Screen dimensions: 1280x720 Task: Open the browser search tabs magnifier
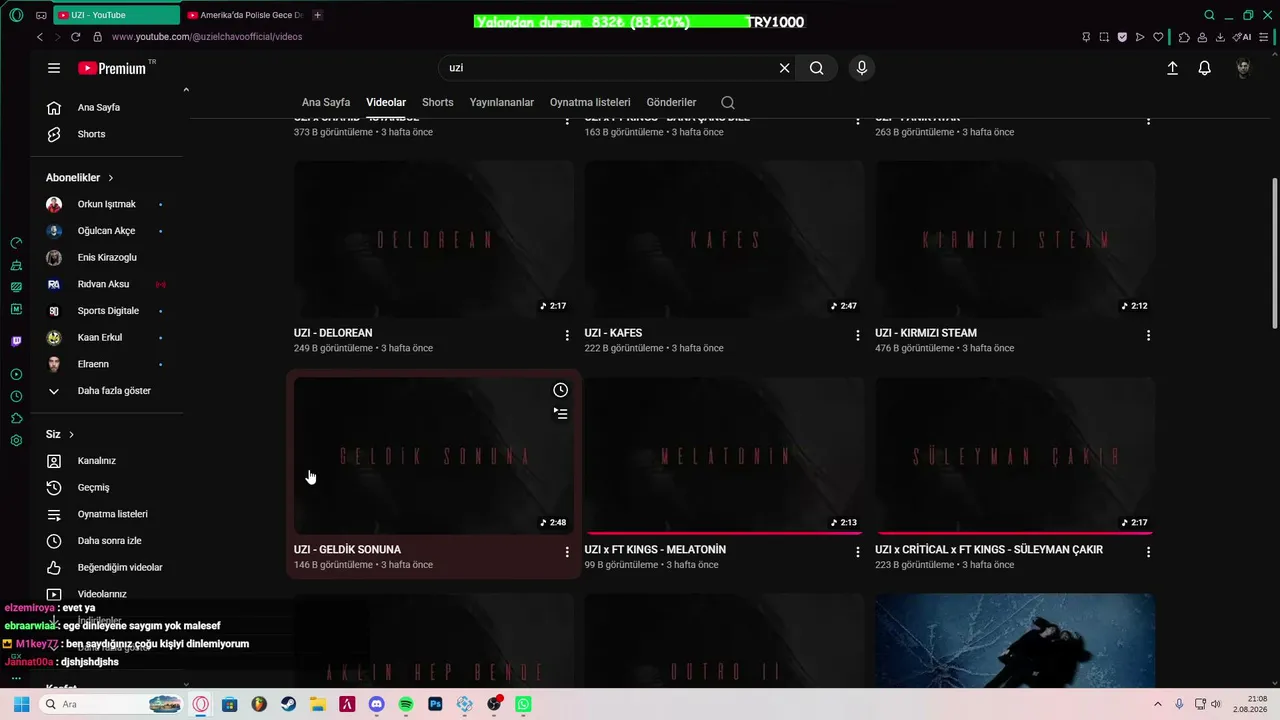point(1209,15)
